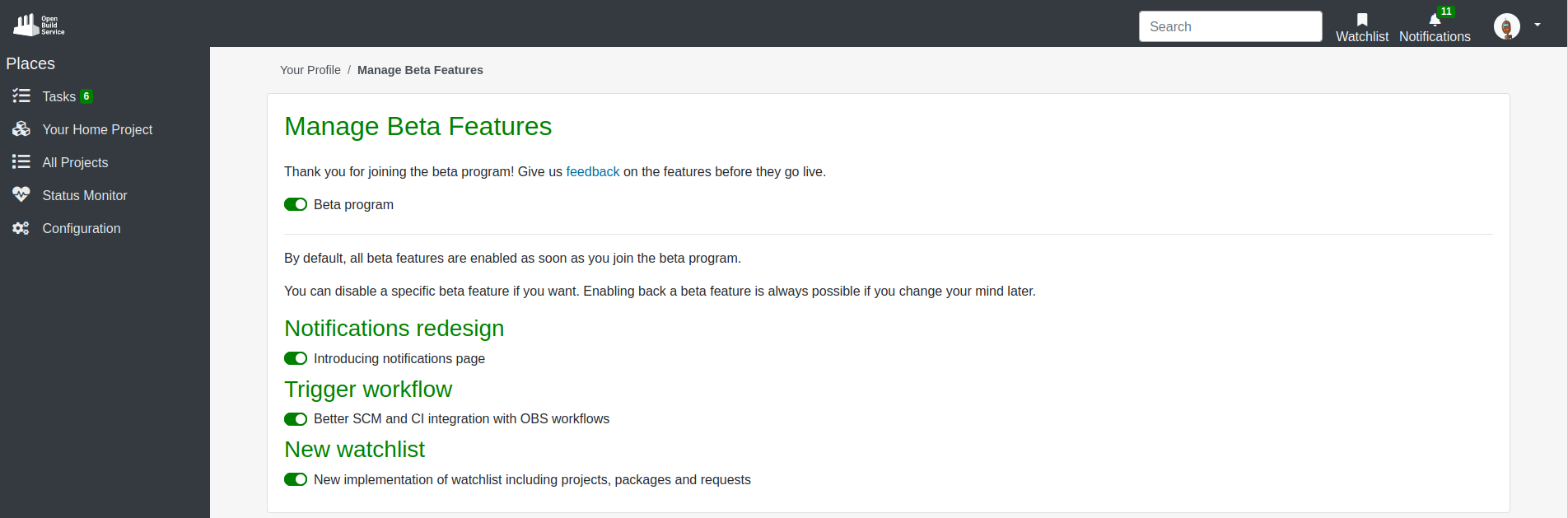Click the green Tasks count badge

(86, 96)
